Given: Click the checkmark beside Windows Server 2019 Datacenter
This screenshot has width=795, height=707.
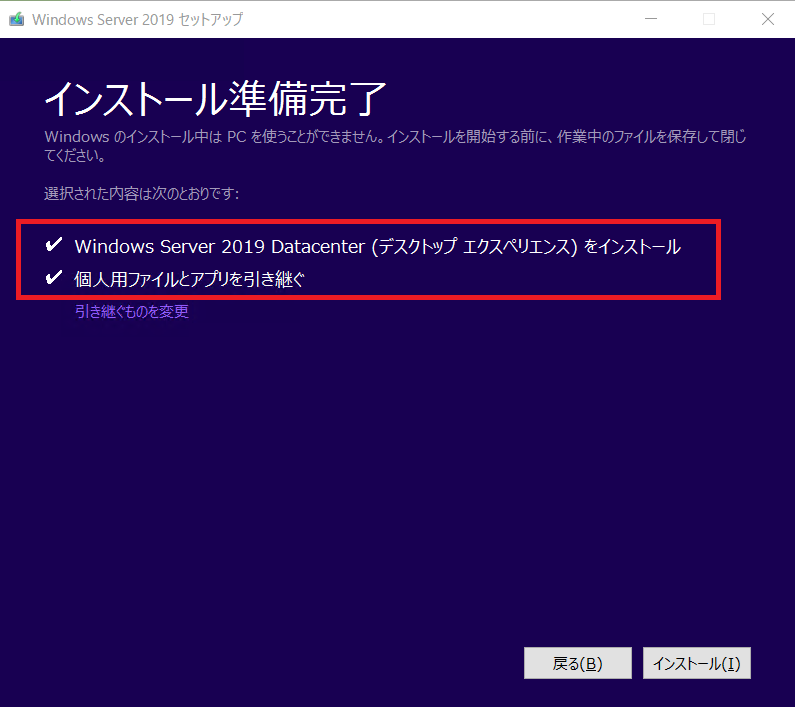Looking at the screenshot, I should [54, 245].
